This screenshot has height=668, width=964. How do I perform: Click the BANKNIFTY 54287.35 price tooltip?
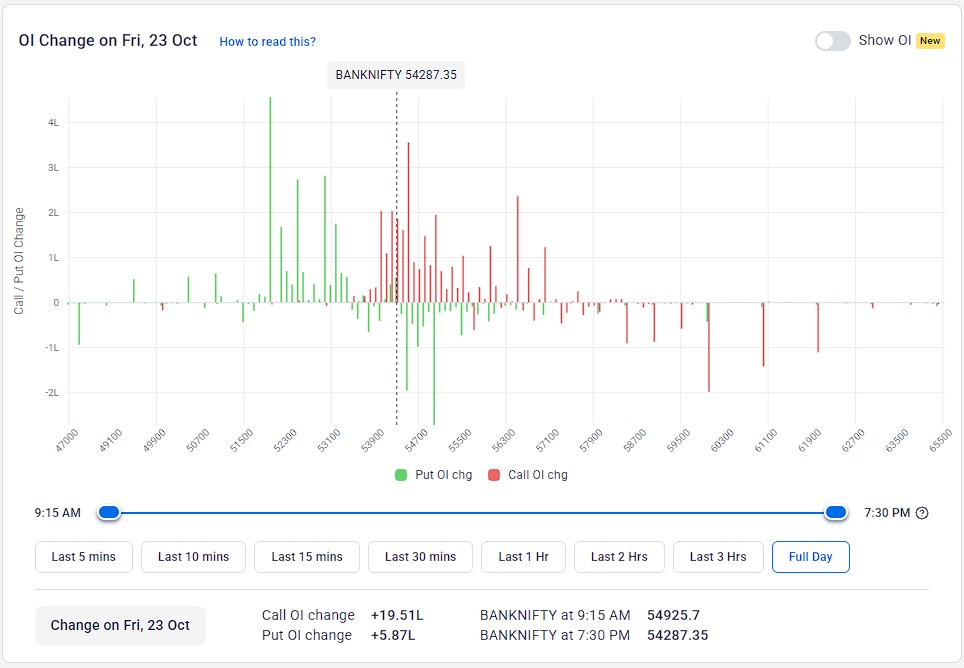coord(396,75)
